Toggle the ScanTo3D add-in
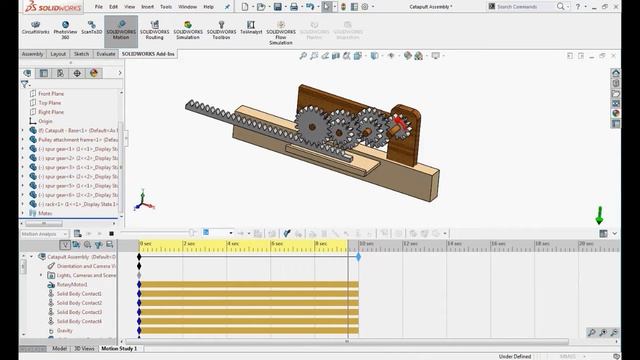Screen dimensions: 640x360 tap(91, 28)
